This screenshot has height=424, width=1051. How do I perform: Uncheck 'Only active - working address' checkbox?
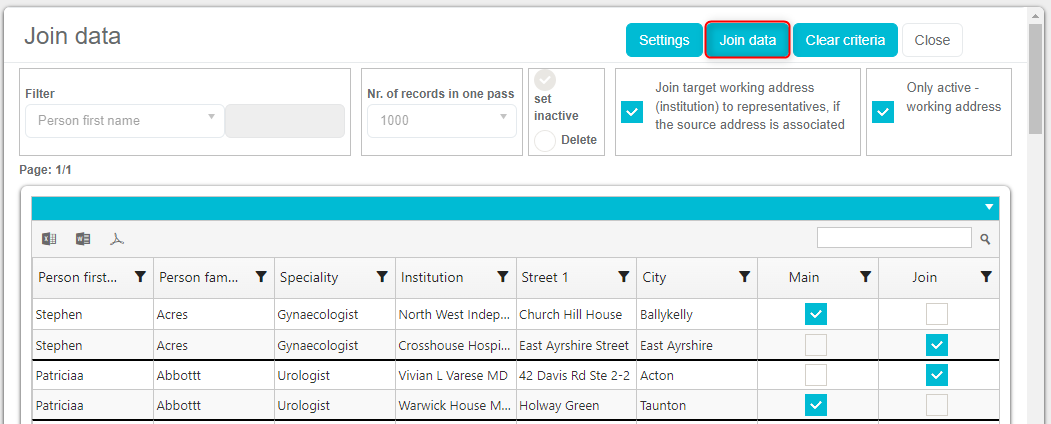883,112
